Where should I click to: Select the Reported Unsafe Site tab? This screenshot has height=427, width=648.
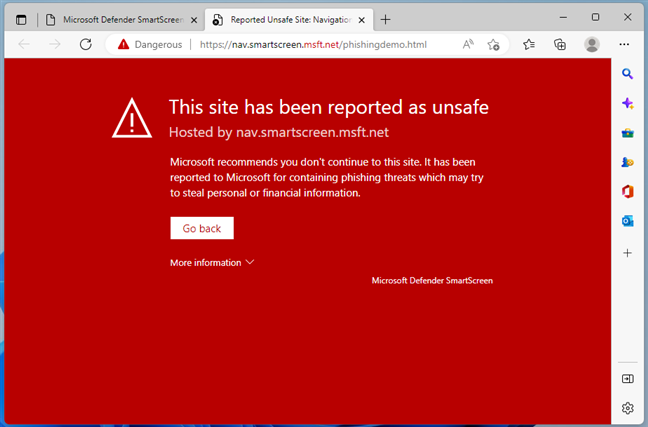(289, 19)
